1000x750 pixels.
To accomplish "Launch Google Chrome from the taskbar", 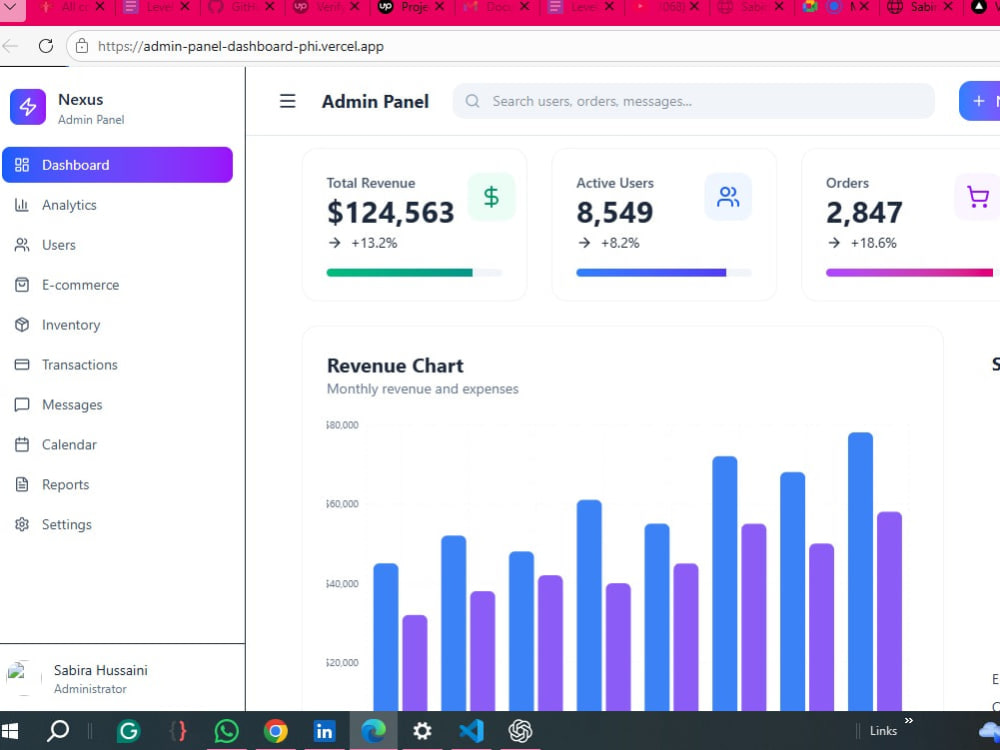I will point(276,731).
